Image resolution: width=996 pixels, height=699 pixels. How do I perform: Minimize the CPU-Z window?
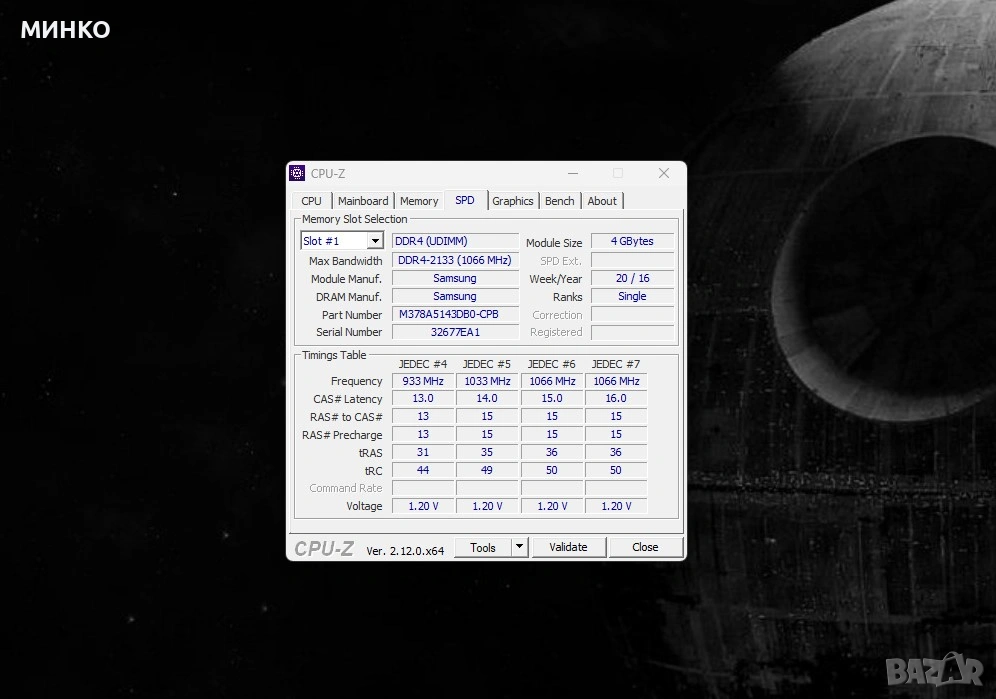click(570, 173)
